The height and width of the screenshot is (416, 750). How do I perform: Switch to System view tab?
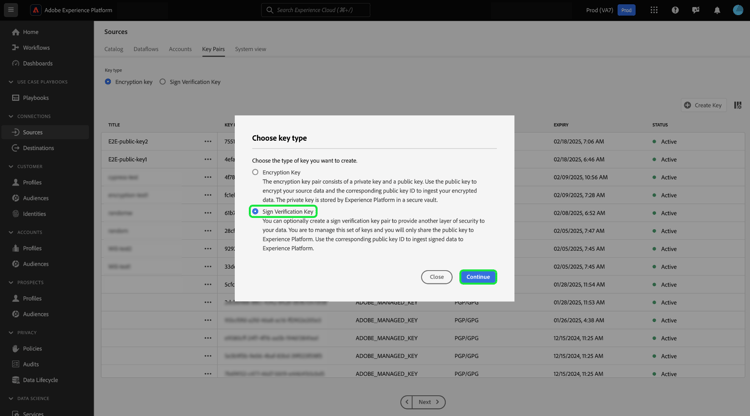pyautogui.click(x=250, y=49)
